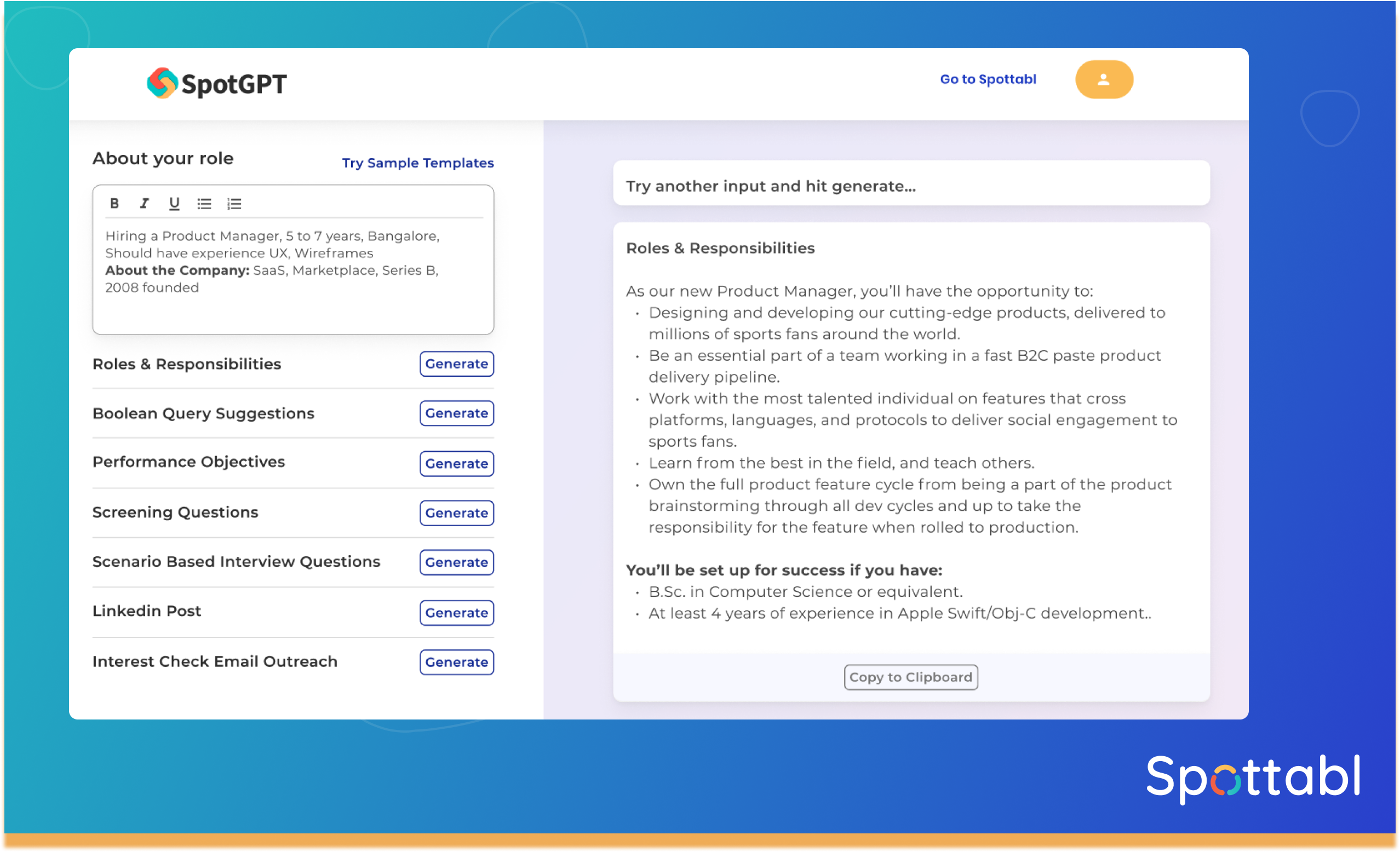
Task: Click inside the About your role text area
Action: pyautogui.click(x=293, y=275)
